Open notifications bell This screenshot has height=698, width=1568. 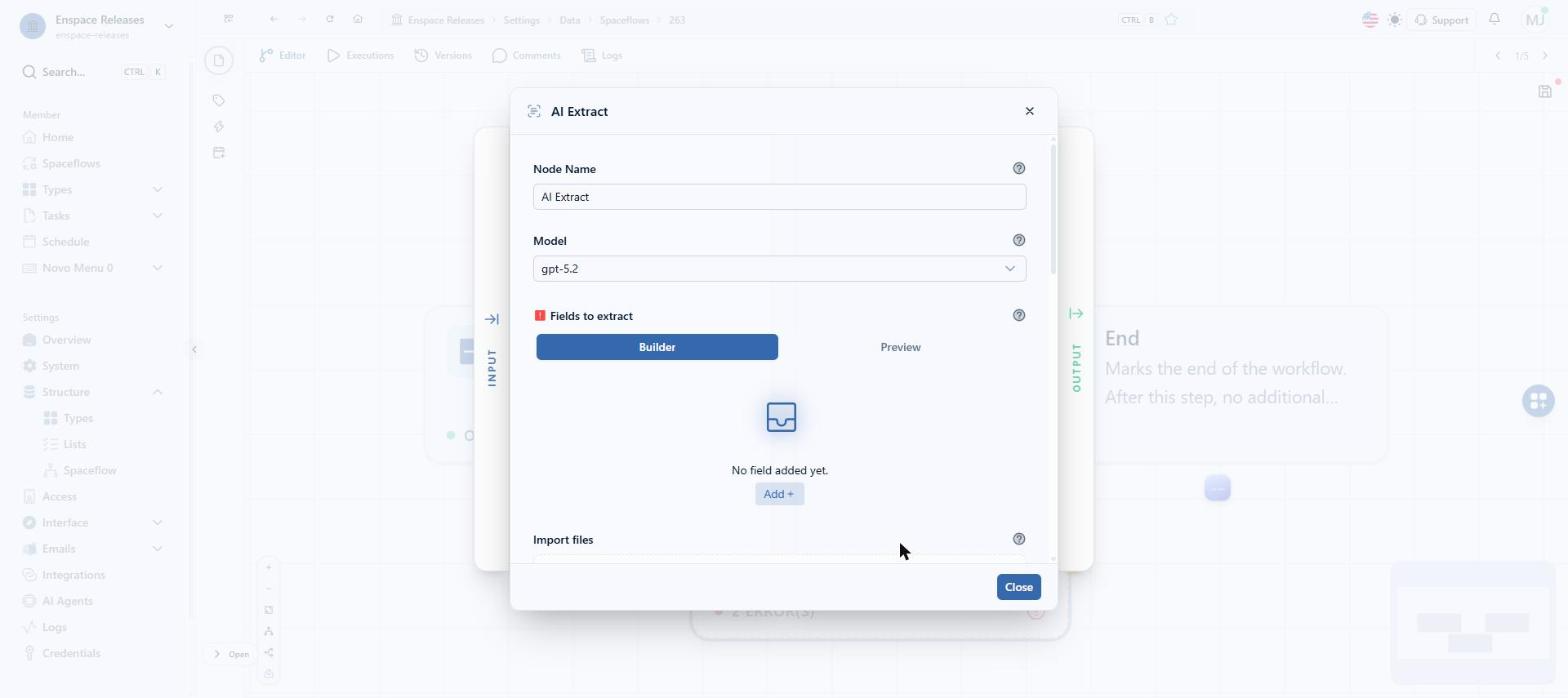(1494, 19)
